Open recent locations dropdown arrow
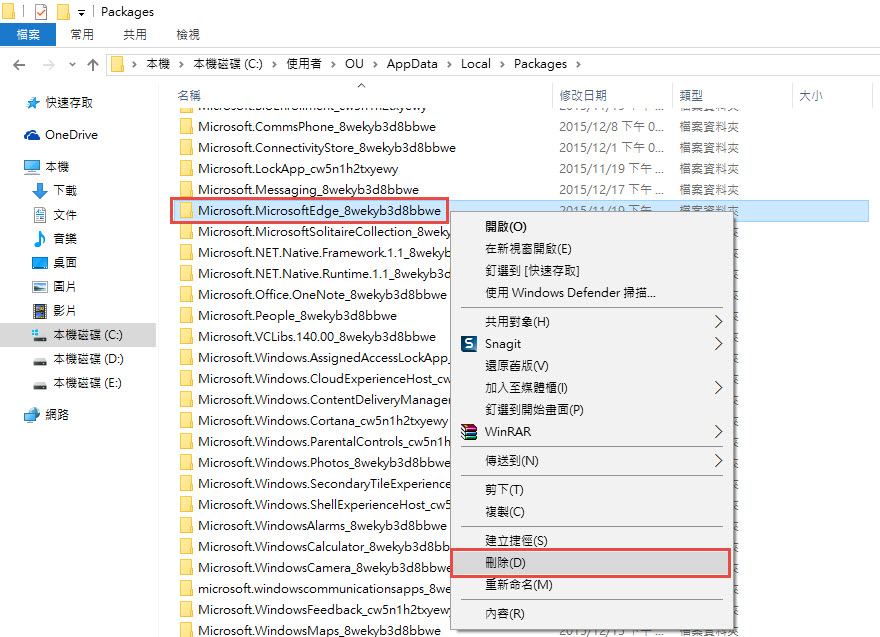Viewport: 880px width, 637px height. [72, 65]
